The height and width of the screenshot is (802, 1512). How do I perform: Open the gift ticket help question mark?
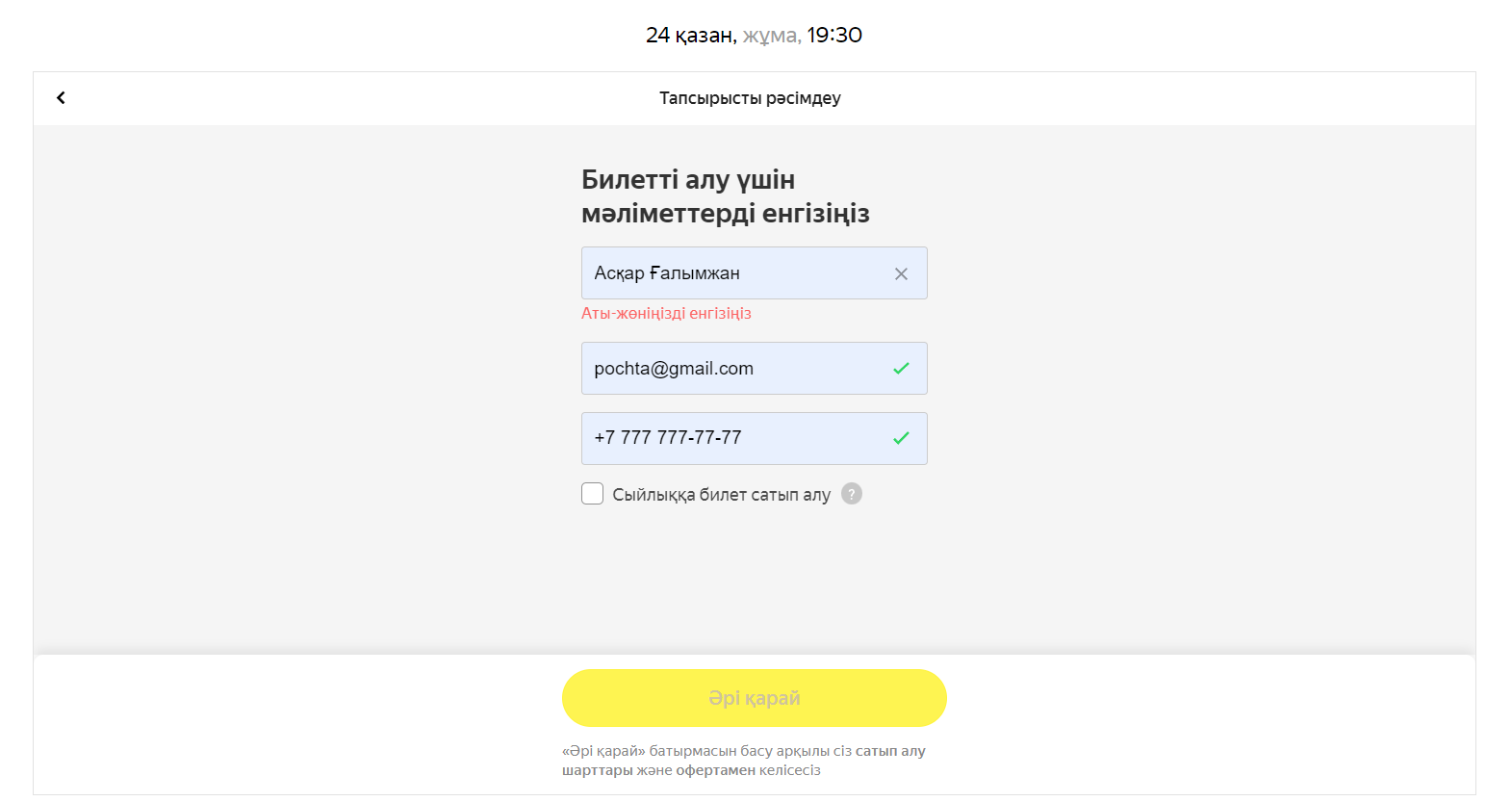pos(852,494)
